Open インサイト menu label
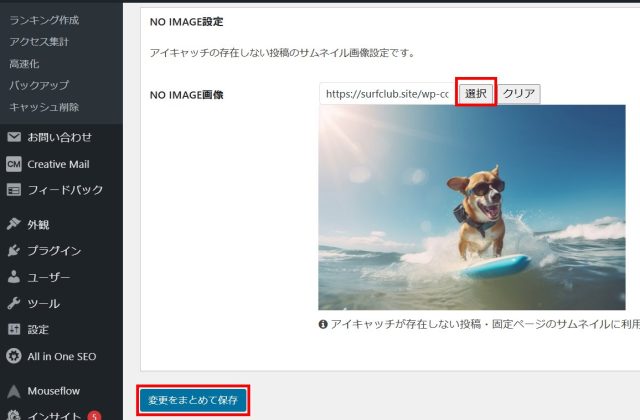Image resolution: width=640 pixels, height=420 pixels. tap(55, 415)
